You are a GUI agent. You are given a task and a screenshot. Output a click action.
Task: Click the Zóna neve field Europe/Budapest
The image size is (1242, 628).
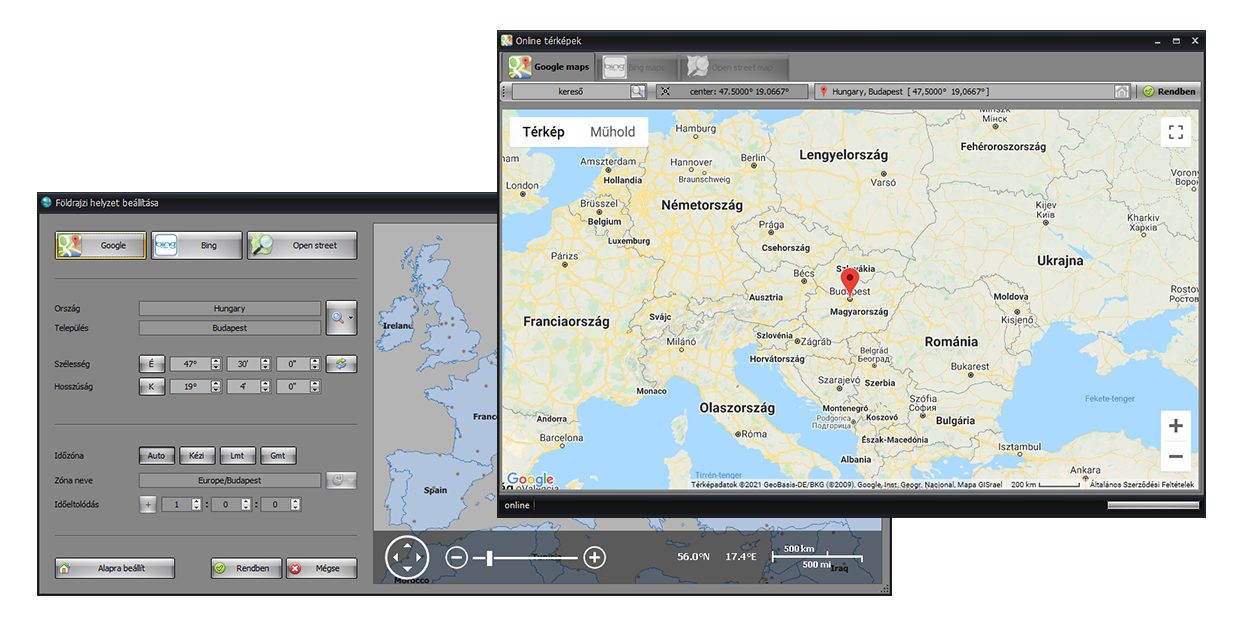pos(230,480)
